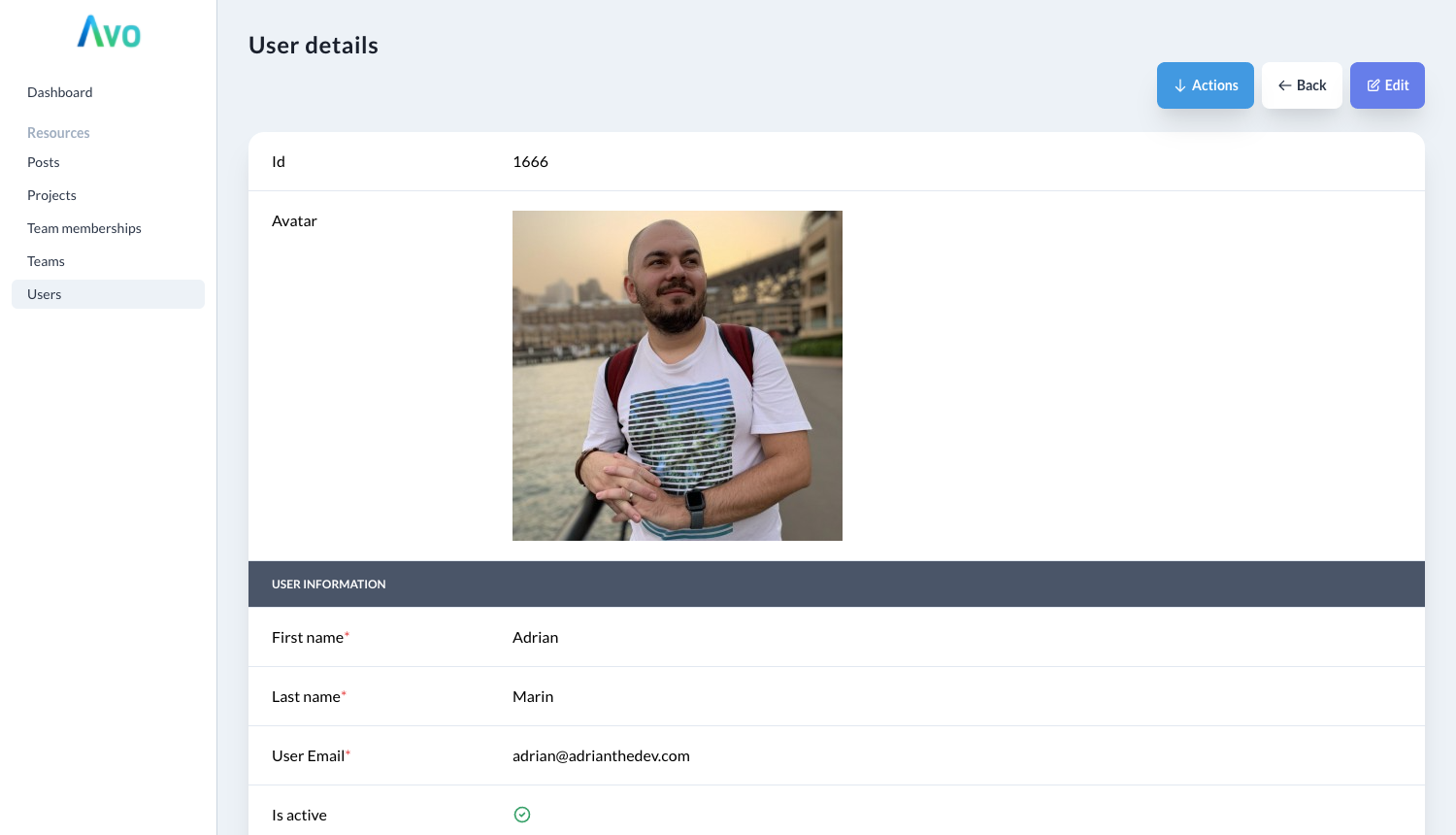Go back with the Back button
This screenshot has width=1456, height=835.
point(1302,85)
